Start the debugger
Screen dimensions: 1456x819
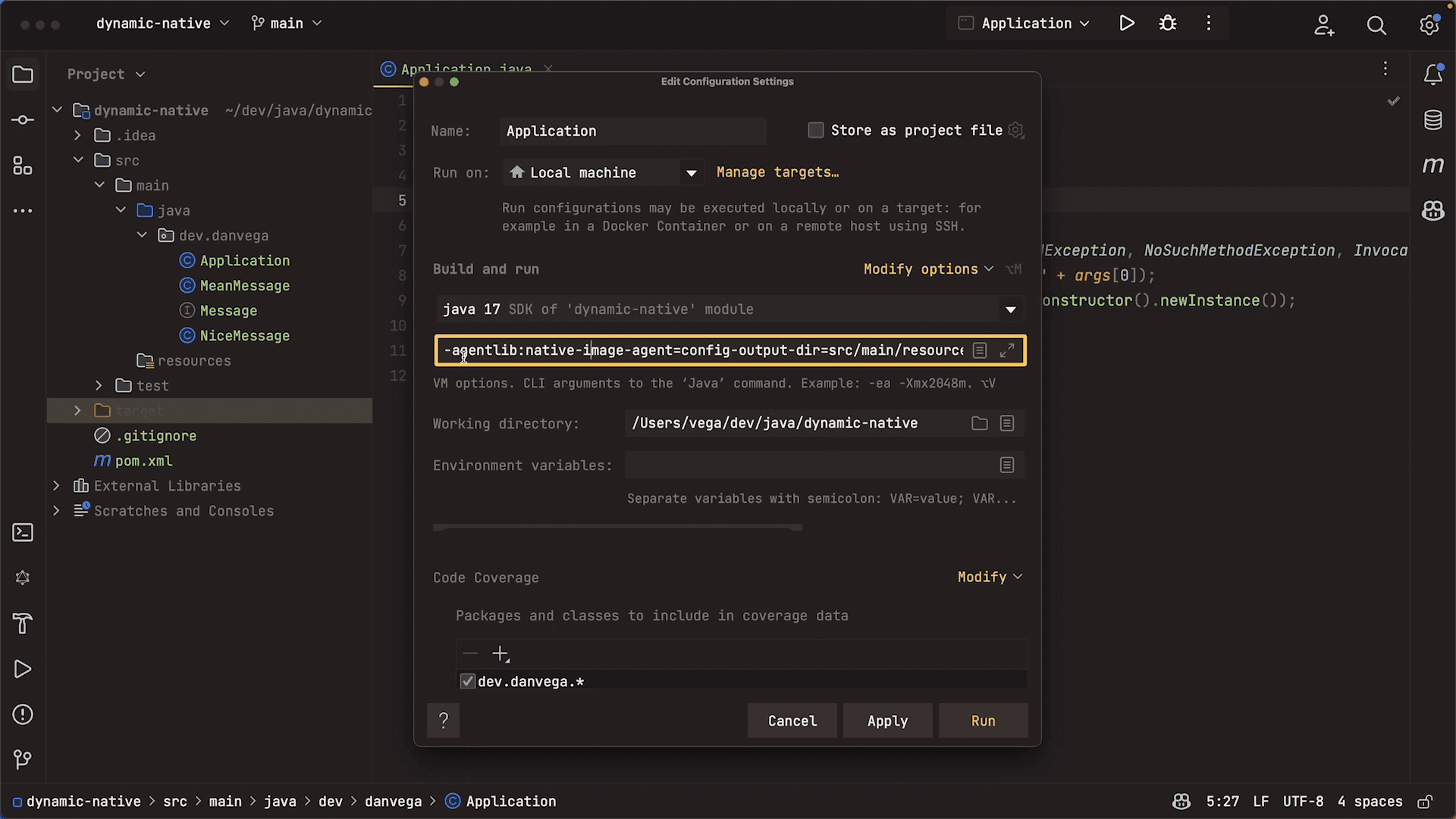tap(1167, 23)
